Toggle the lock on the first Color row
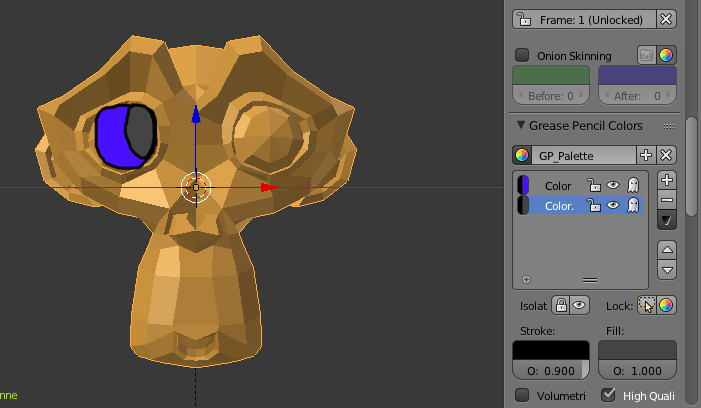 593,185
